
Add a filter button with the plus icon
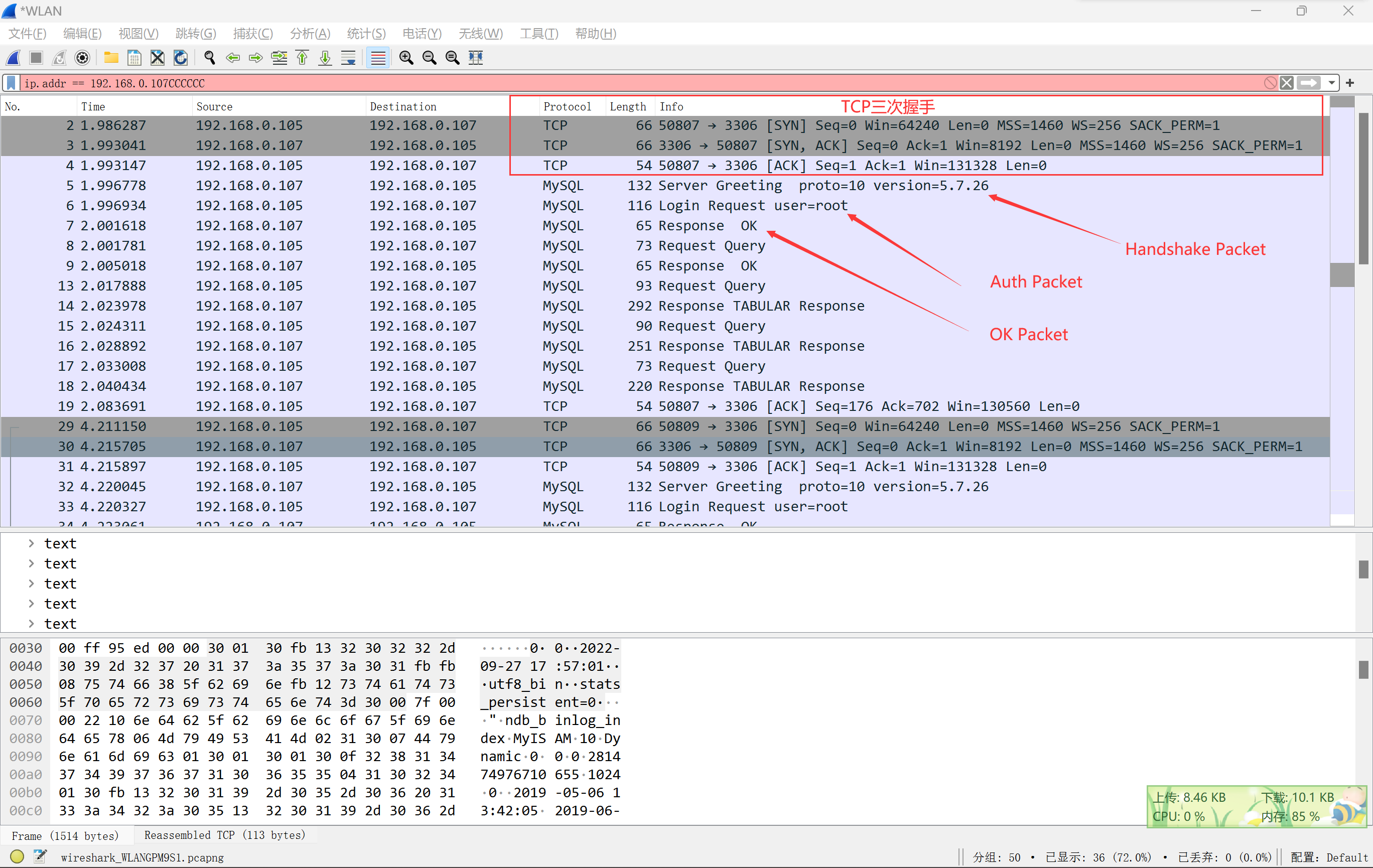pos(1349,83)
